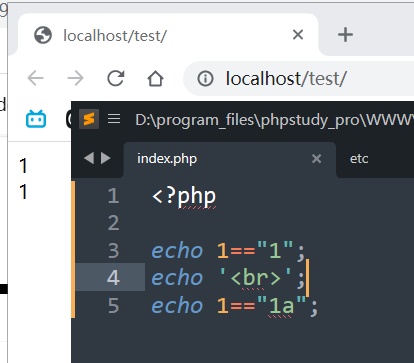The height and width of the screenshot is (363, 414).
Task: Close the localhost/test/ browser tab
Action: [x=298, y=34]
